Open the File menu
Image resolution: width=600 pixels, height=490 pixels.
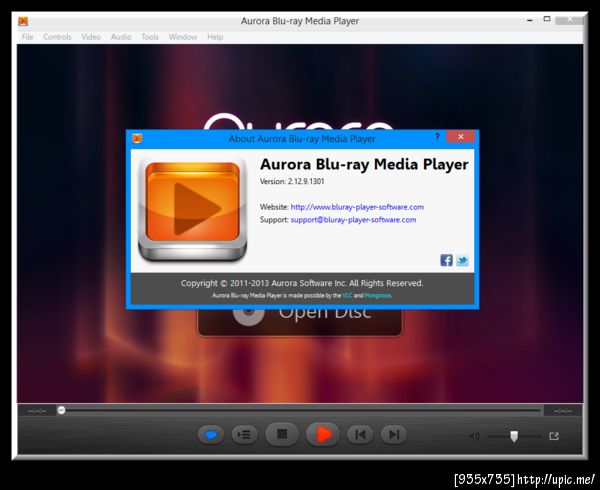coord(27,37)
